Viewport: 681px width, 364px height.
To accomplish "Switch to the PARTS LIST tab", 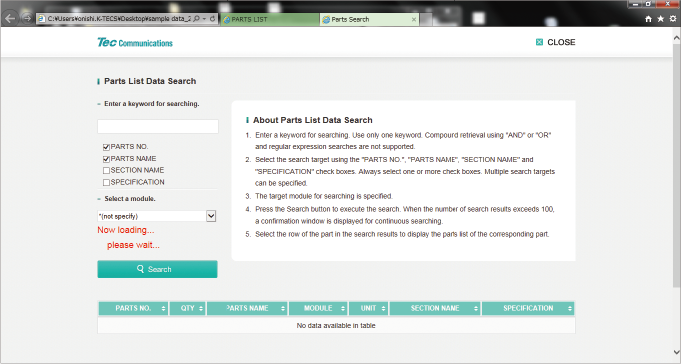I will point(269,20).
